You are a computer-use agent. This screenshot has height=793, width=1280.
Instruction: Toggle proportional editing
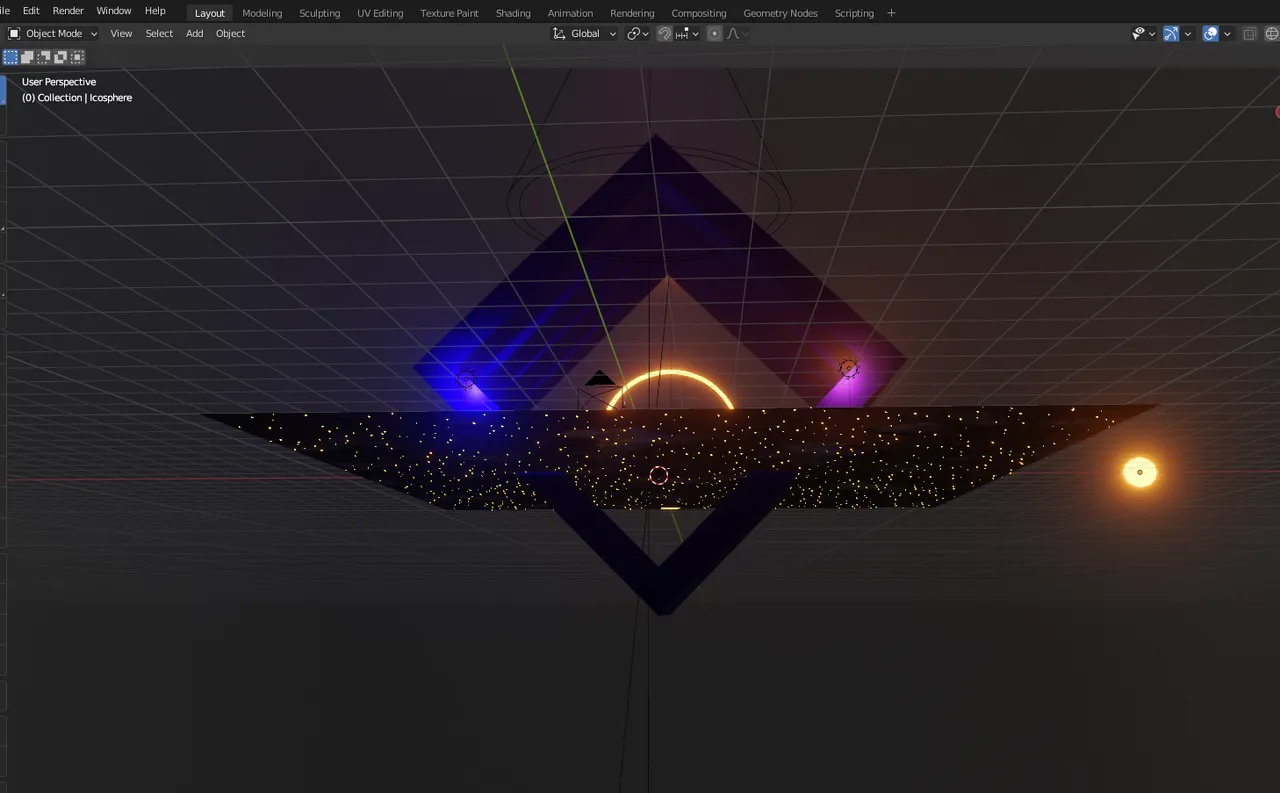pos(715,33)
